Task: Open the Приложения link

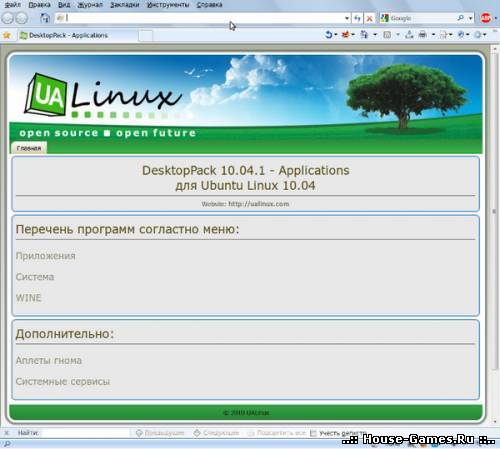Action: 46,256
